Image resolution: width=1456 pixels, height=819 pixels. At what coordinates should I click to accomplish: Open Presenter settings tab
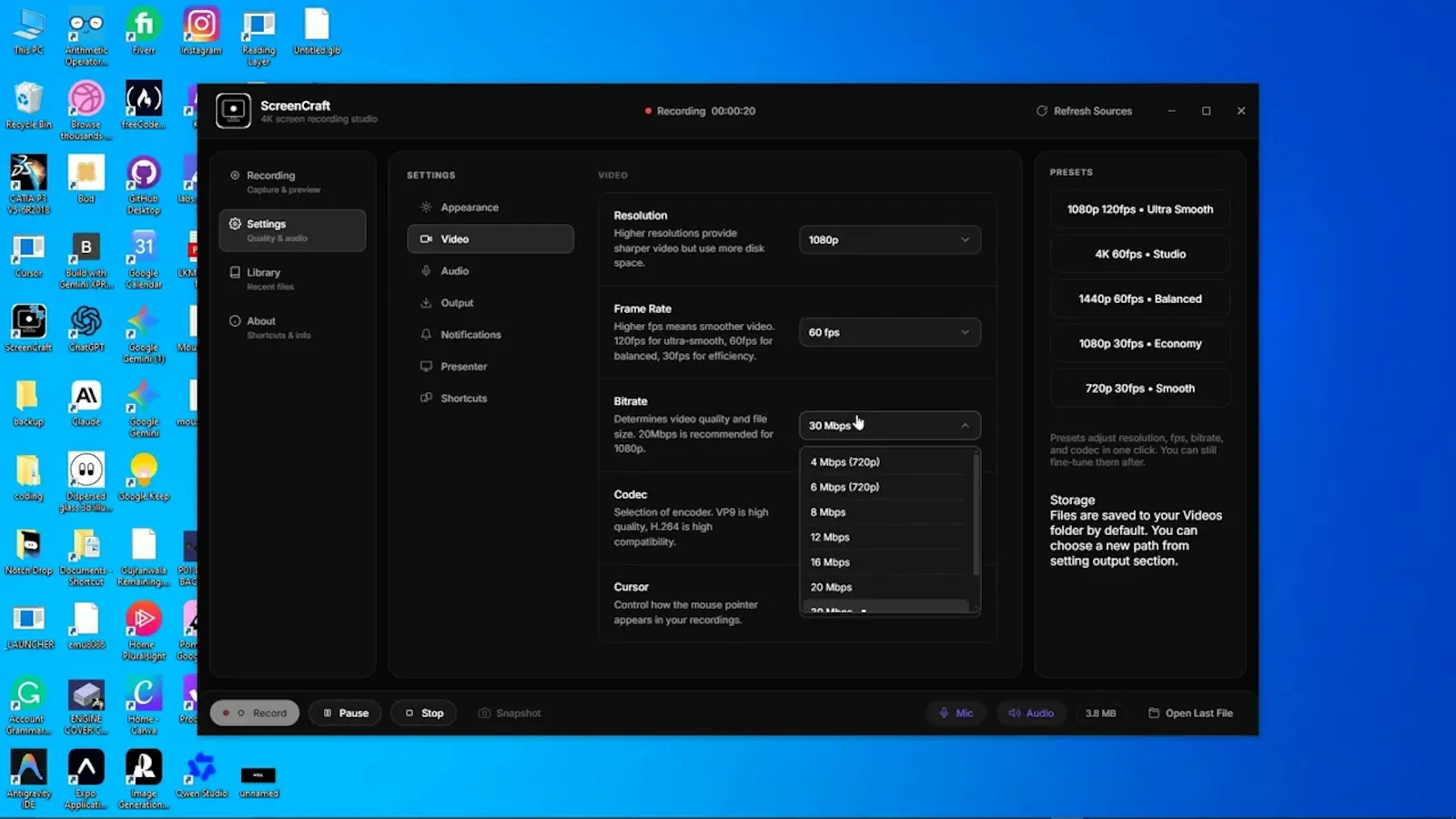tap(490, 367)
